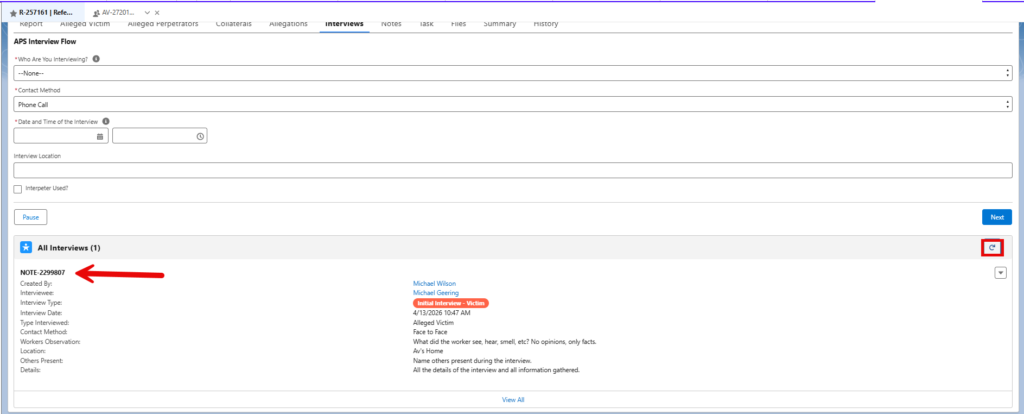Click the Face to Face value

(x=430, y=332)
